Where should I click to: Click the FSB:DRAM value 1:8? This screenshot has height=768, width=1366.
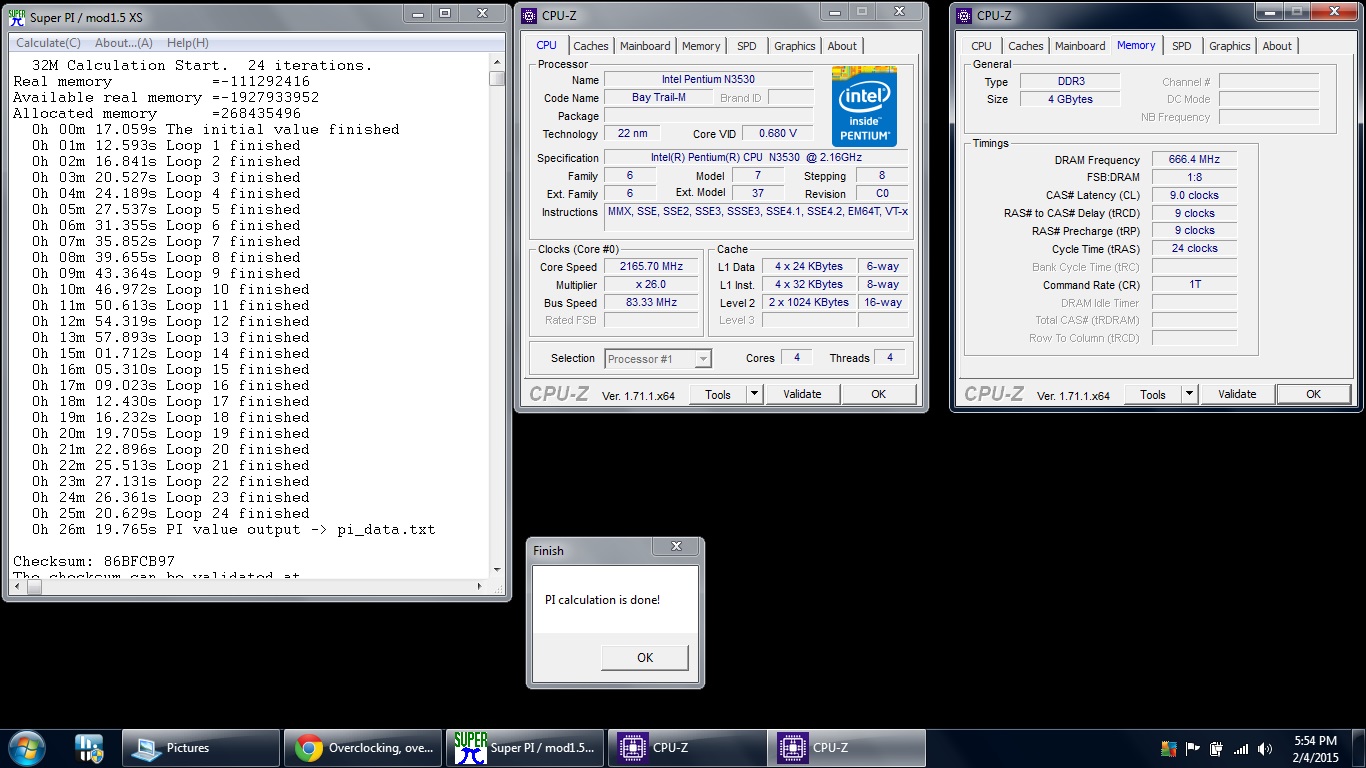(1194, 178)
